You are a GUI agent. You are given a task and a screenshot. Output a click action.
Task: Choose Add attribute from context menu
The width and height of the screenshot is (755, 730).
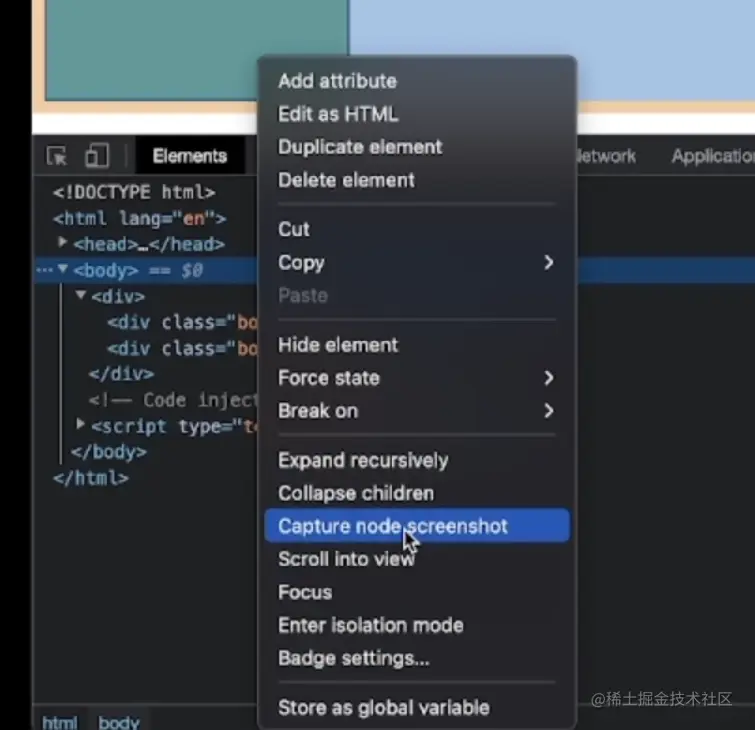(338, 81)
